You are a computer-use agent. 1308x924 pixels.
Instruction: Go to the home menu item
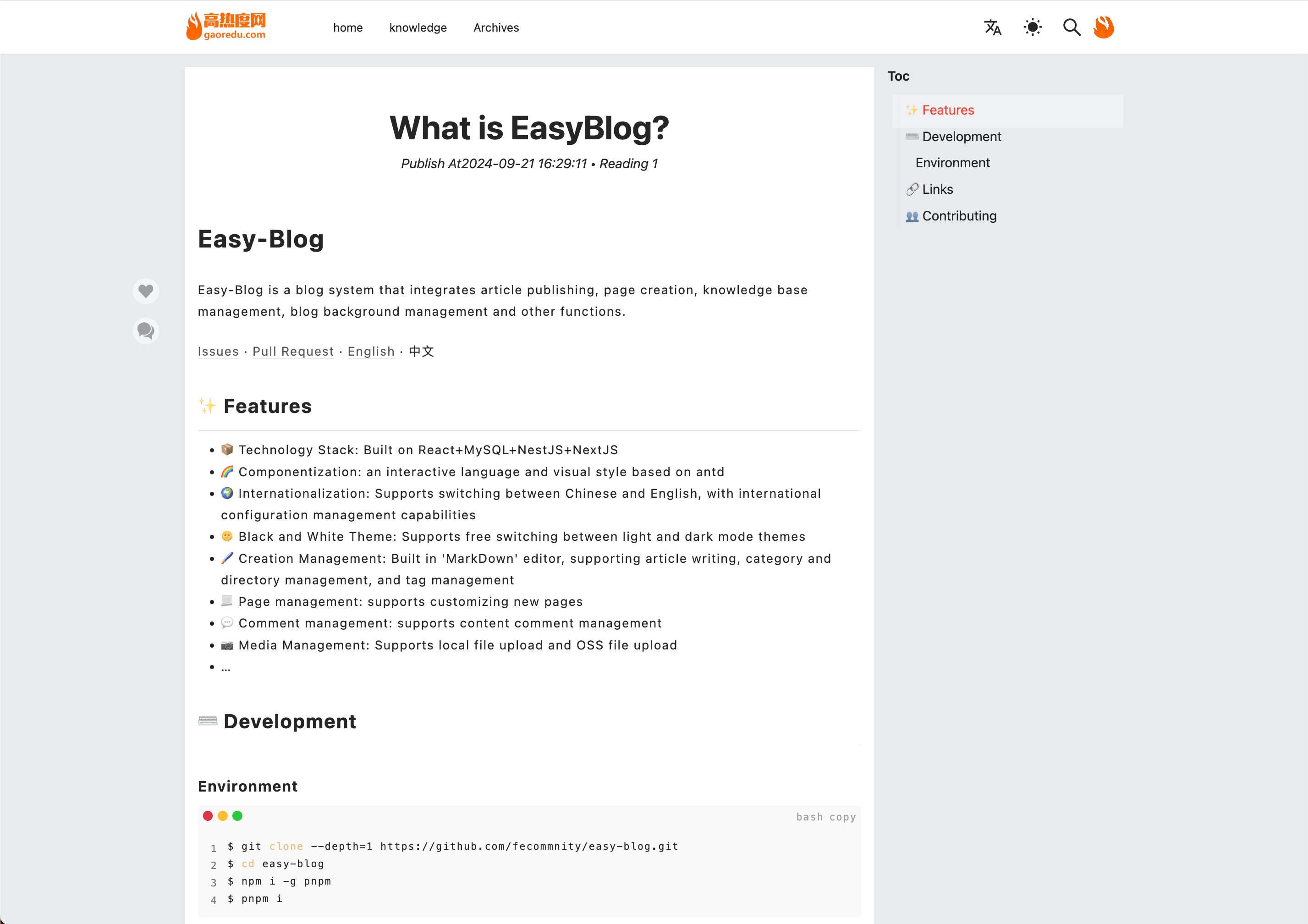coord(347,27)
